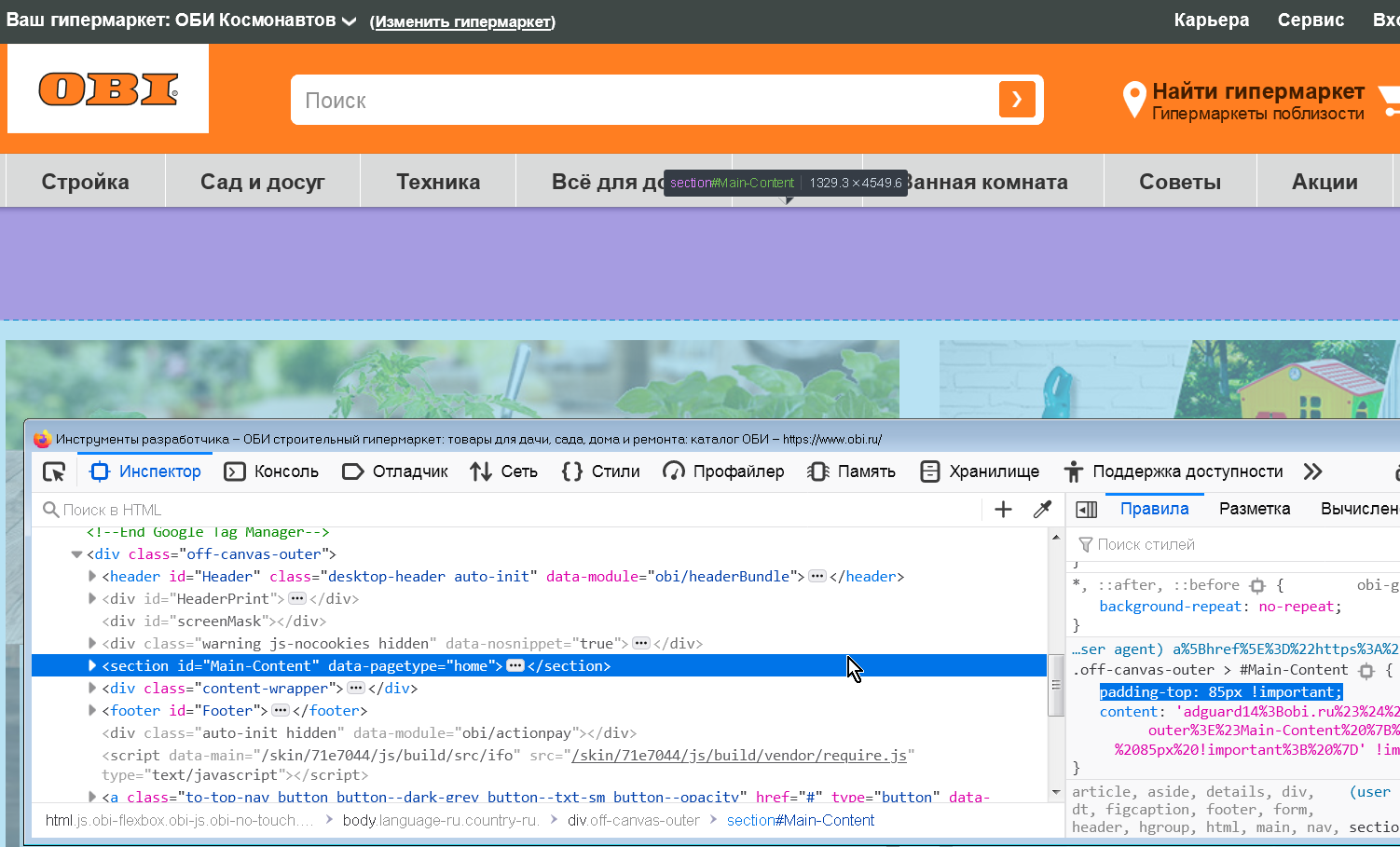This screenshot has height=847, width=1400.
Task: Activate the eyedropper in the Rules panel
Action: (x=1042, y=509)
